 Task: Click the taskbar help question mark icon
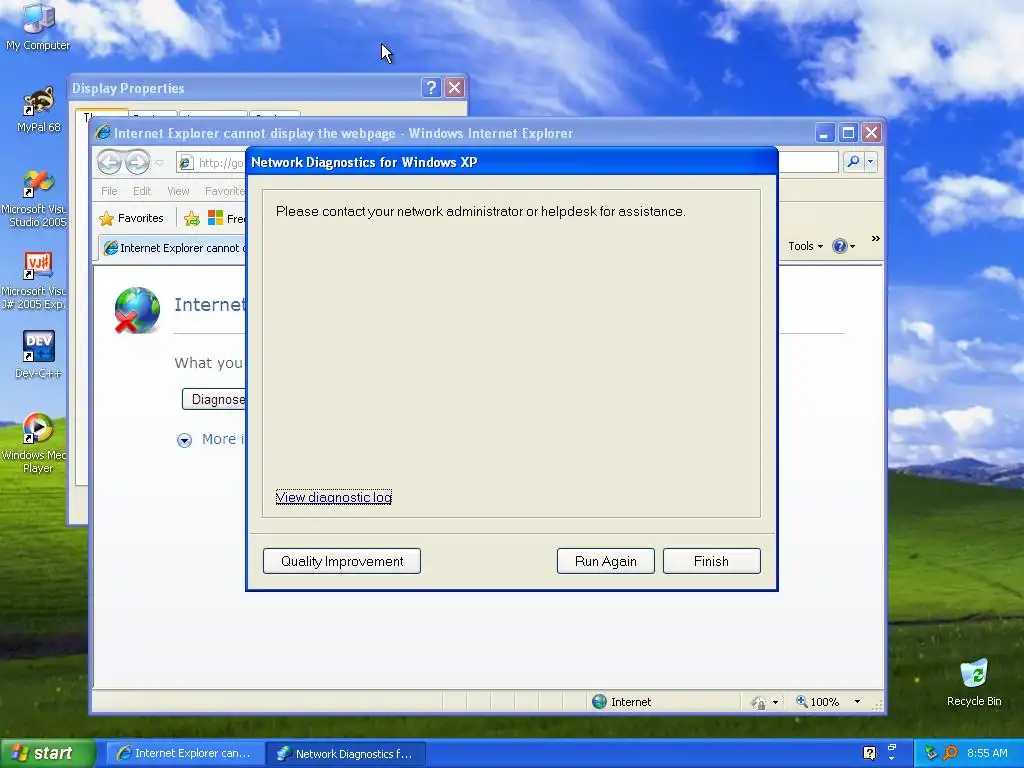tap(869, 753)
